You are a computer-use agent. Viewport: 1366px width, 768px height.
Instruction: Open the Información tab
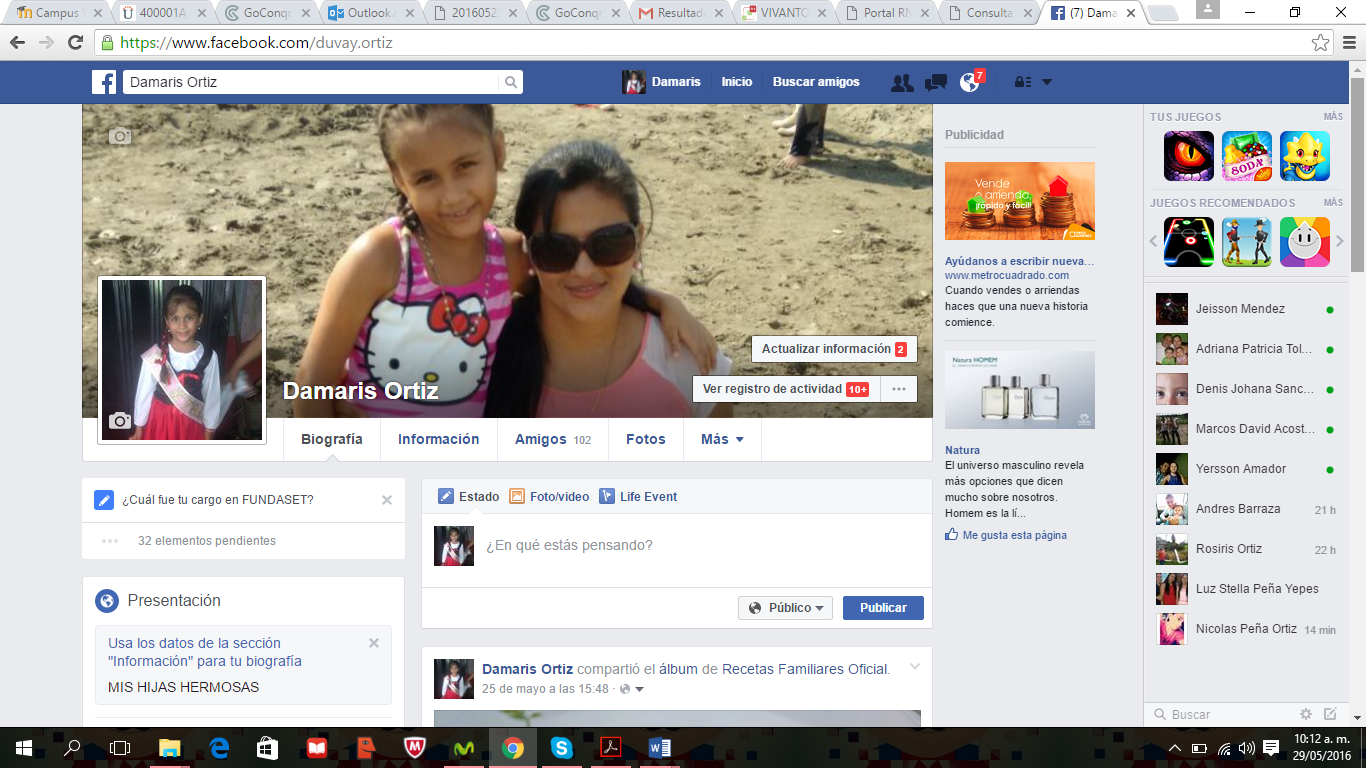coord(439,439)
